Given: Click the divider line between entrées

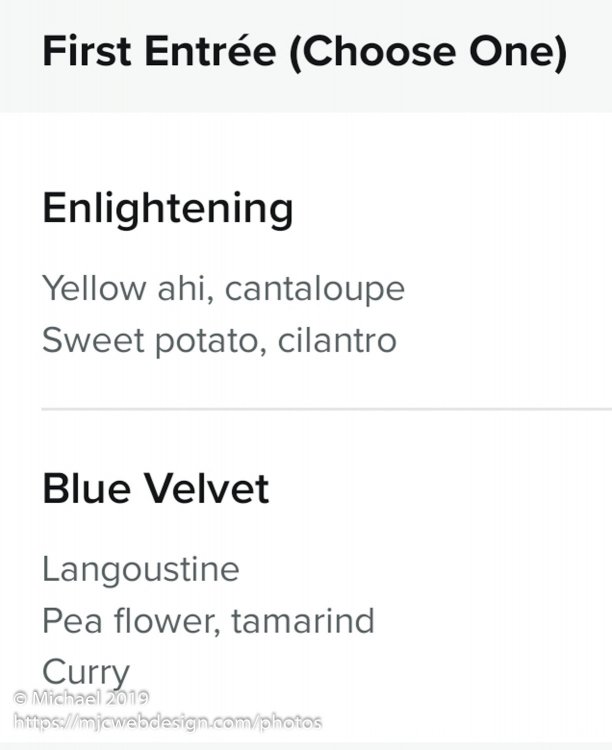Looking at the screenshot, I should click(326, 409).
